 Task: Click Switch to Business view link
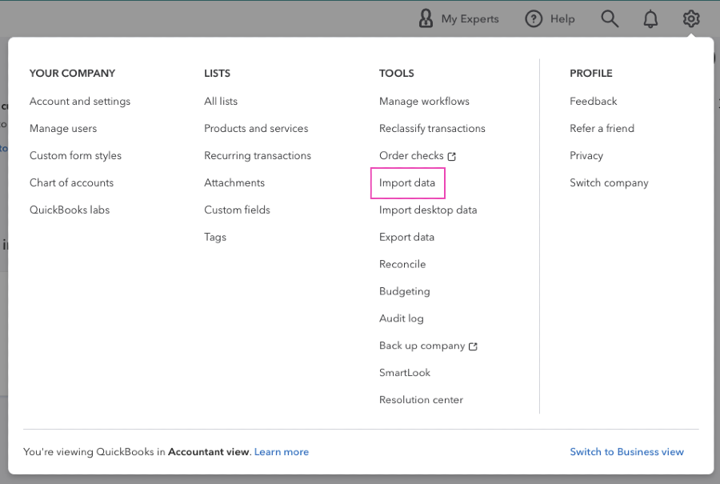pyautogui.click(x=627, y=452)
